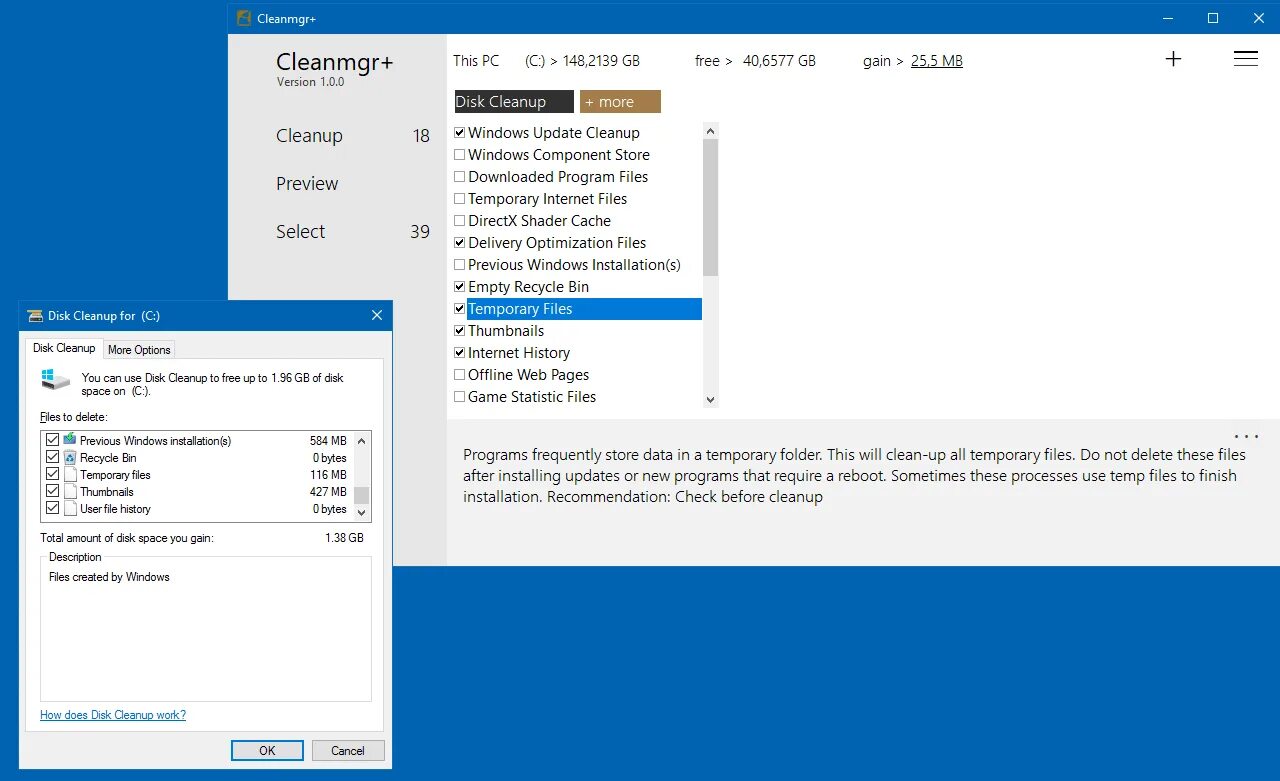
Task: Uncheck Thumbnails 427 MB in Disk Cleanup dialog
Action: tap(53, 491)
